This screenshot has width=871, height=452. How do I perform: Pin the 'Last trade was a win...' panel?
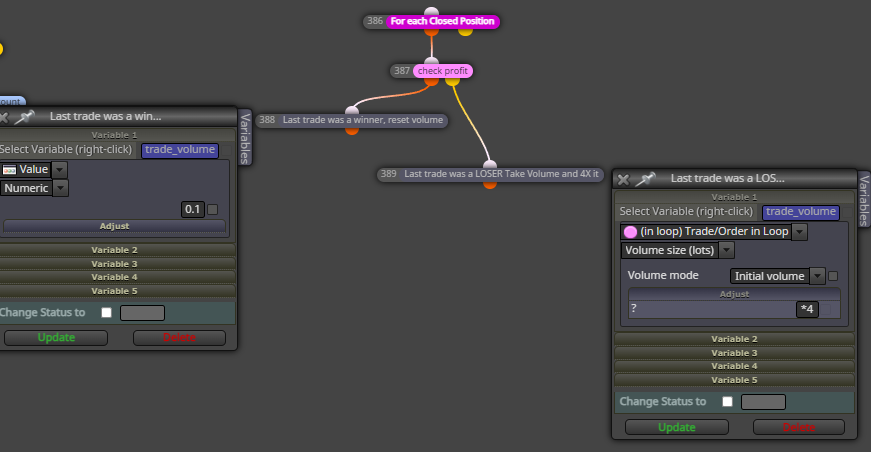(24, 117)
